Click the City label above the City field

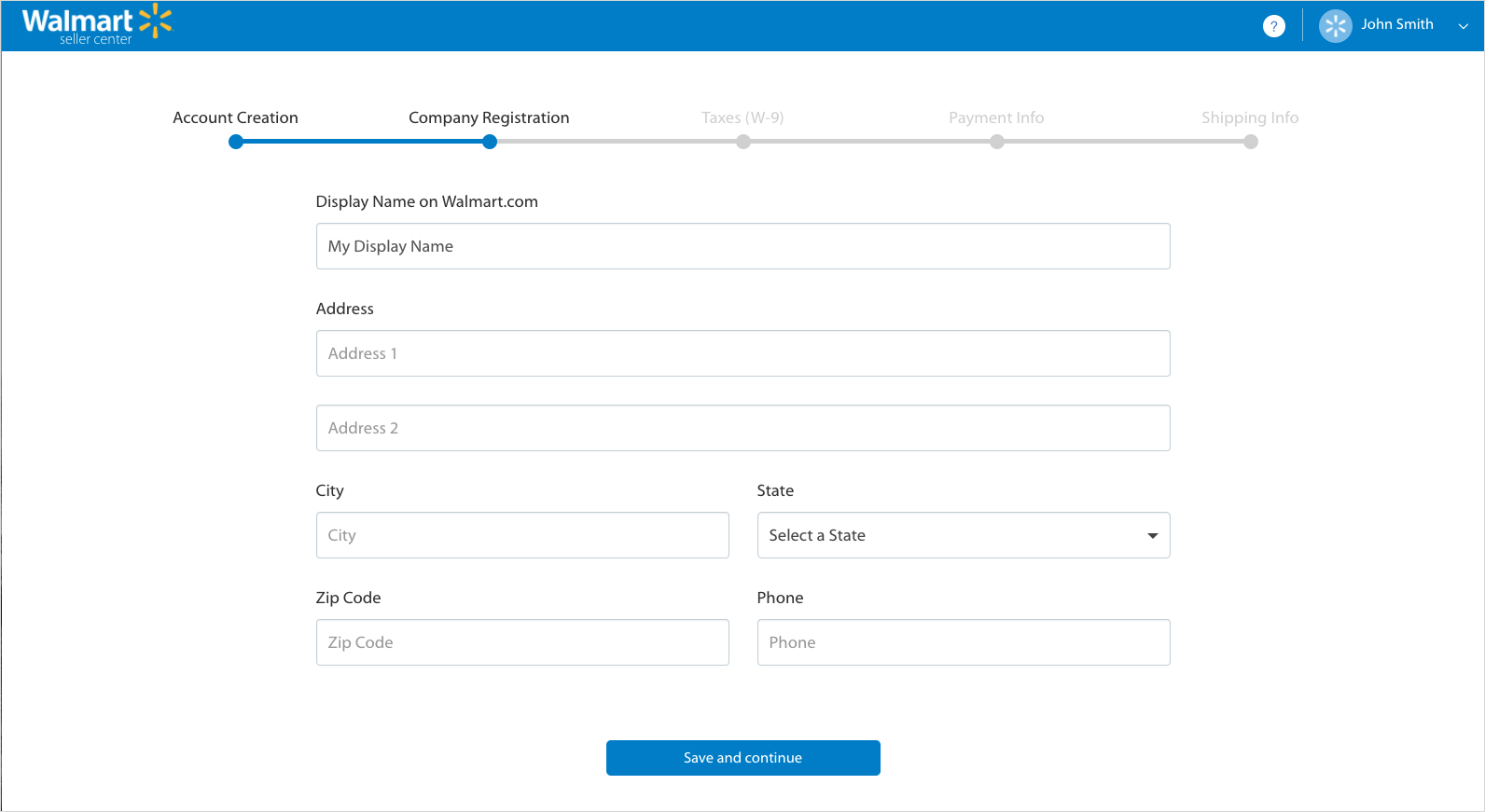coord(329,491)
